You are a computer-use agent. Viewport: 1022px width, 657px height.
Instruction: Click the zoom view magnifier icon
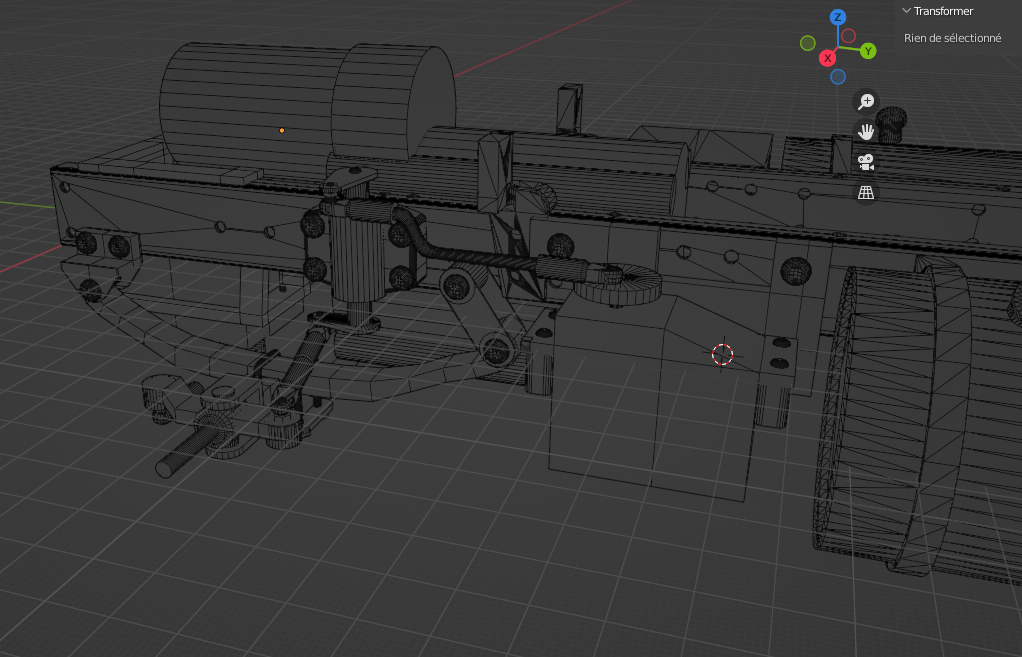pyautogui.click(x=866, y=102)
